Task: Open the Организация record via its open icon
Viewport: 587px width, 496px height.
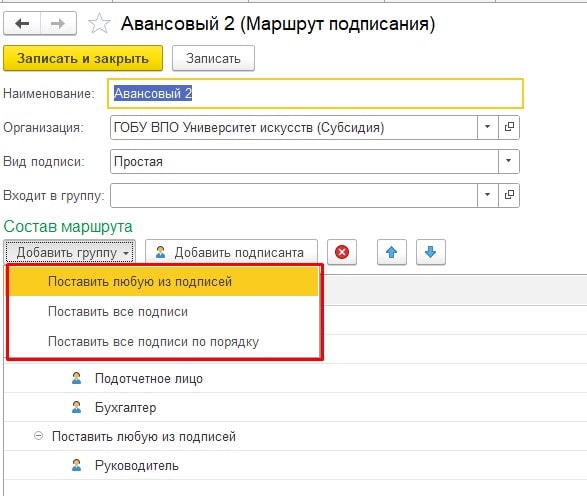Action: coord(509,127)
